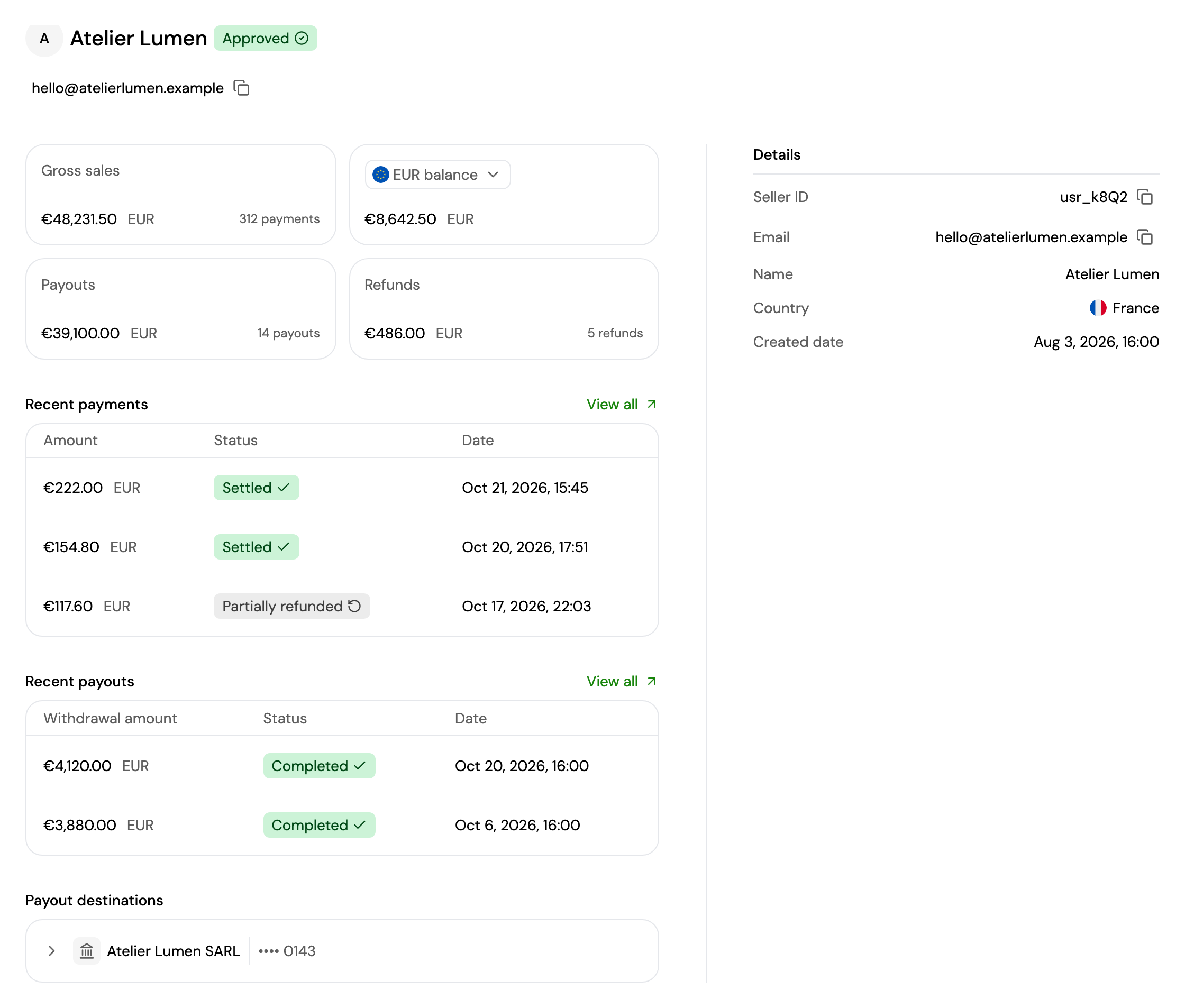Click the arrow icon beside Recent payouts View all
Screen dimensions: 1185x1008
pos(651,681)
